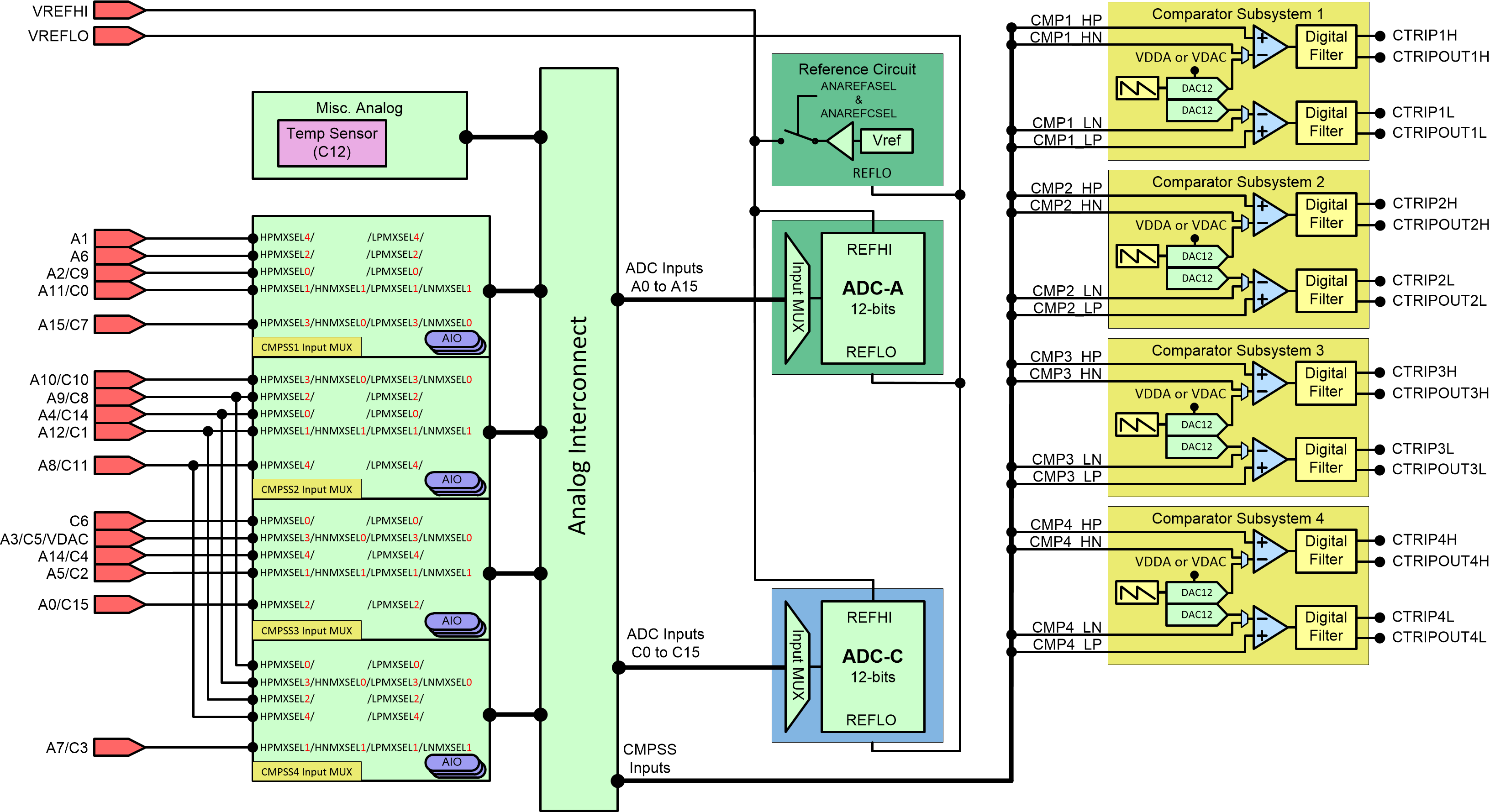Click the CMP2_LN signal label
Screen dimensions: 1490x812
[x=1067, y=291]
